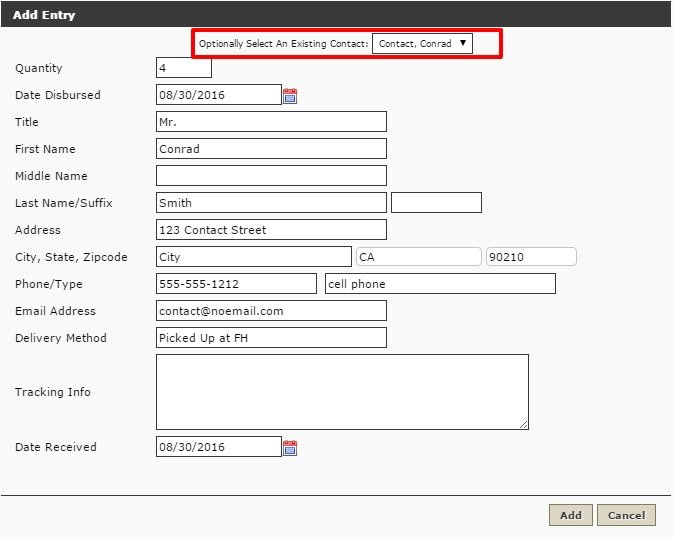The height and width of the screenshot is (537, 673).
Task: Click Address field with 123 Contact Street
Action: tap(271, 230)
